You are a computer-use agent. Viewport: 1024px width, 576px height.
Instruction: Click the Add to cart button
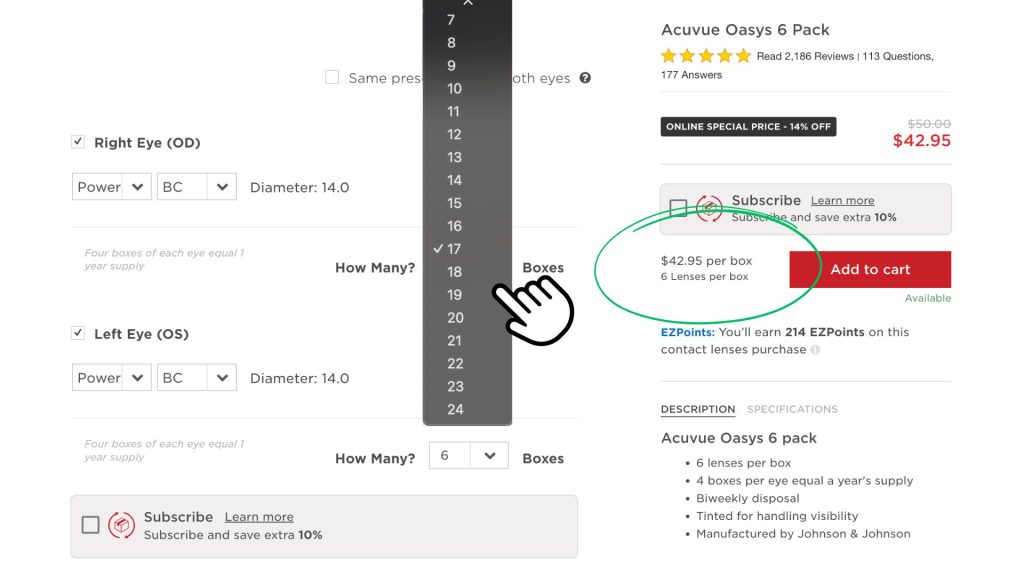[x=870, y=269]
